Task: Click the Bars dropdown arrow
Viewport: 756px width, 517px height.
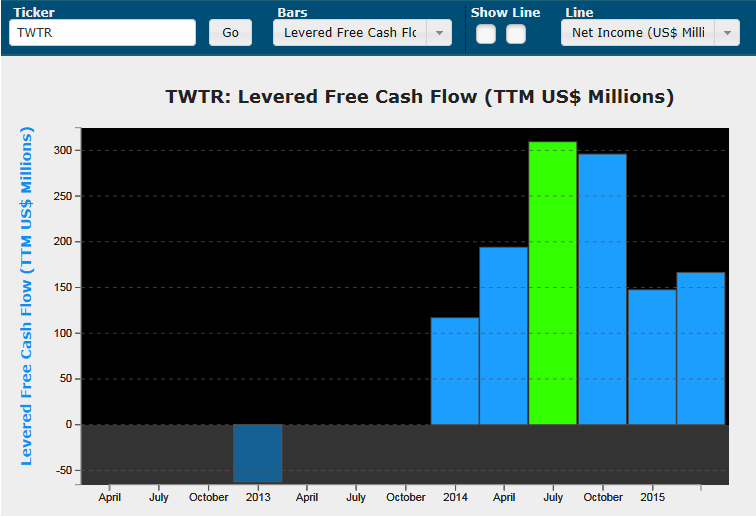Action: [x=439, y=33]
